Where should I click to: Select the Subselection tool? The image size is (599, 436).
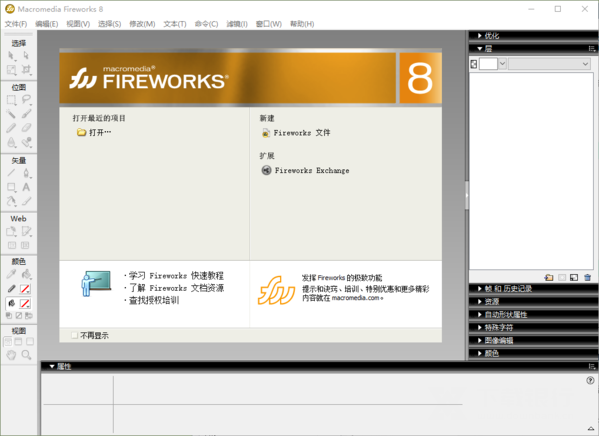tap(26, 56)
